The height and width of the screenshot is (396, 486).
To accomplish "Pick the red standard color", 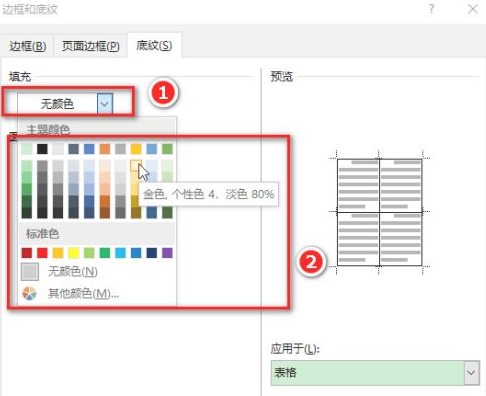I will (42, 253).
